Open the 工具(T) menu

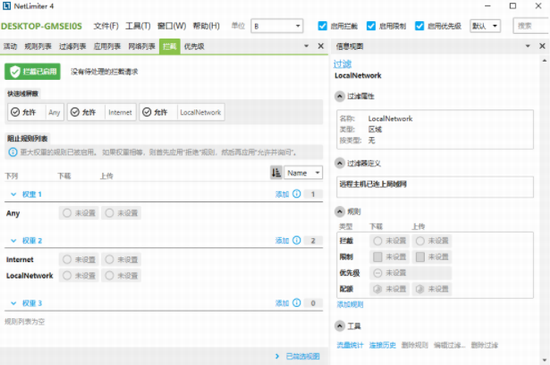[x=138, y=26]
